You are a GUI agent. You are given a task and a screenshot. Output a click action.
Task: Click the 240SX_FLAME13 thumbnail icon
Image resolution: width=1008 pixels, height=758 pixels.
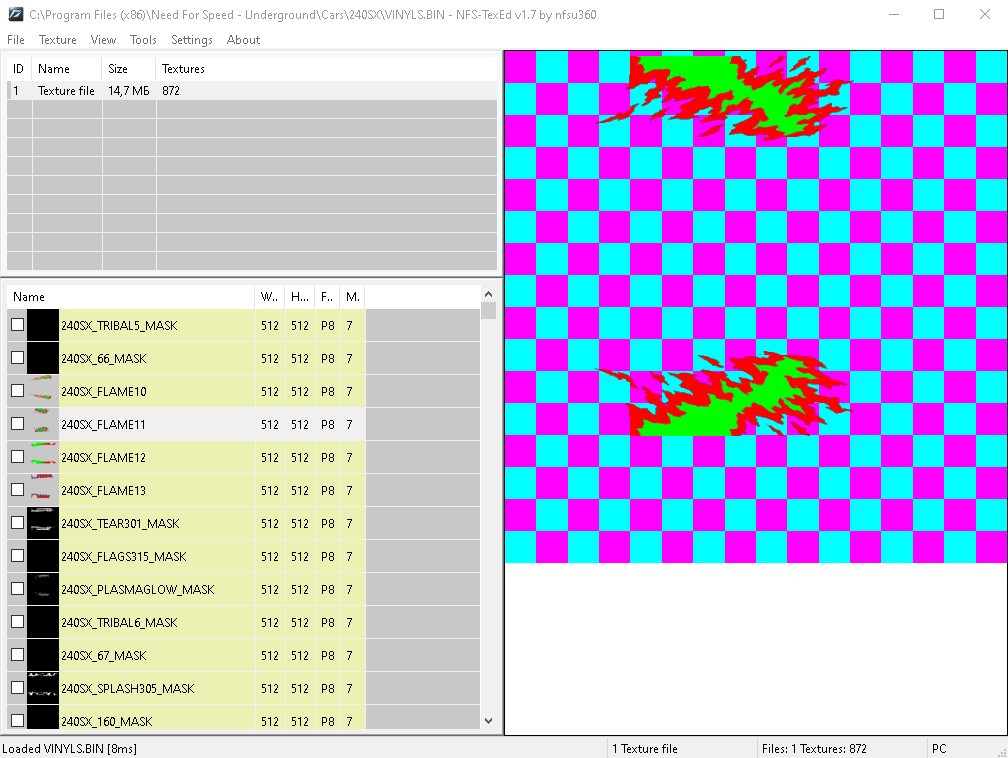pyautogui.click(x=43, y=490)
